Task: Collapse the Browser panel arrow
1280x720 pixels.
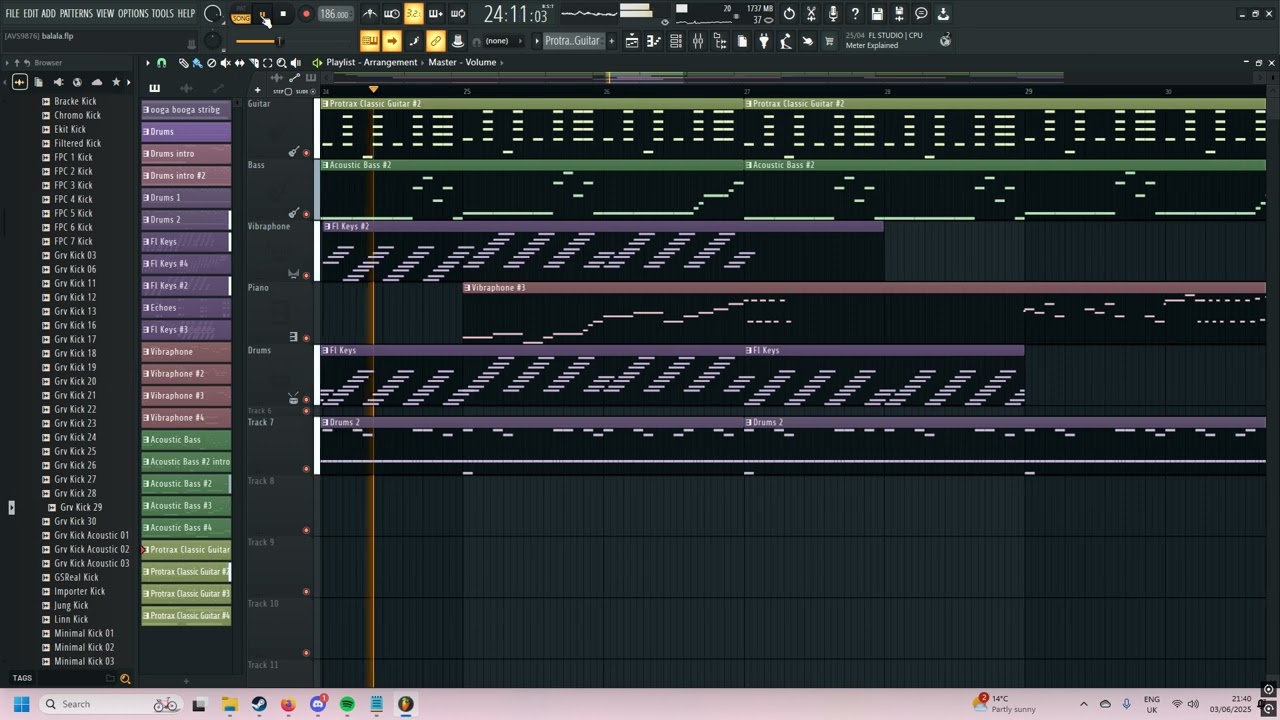Action: (6, 63)
